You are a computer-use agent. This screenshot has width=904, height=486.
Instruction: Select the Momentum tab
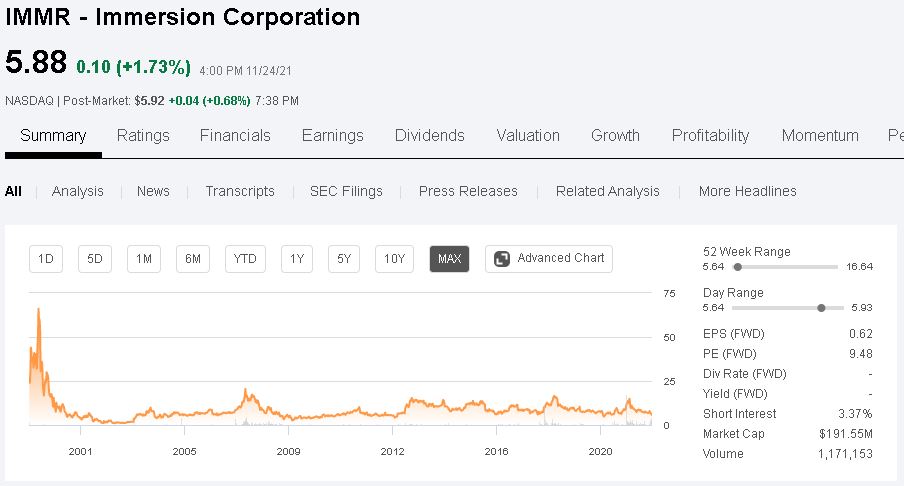pos(820,135)
